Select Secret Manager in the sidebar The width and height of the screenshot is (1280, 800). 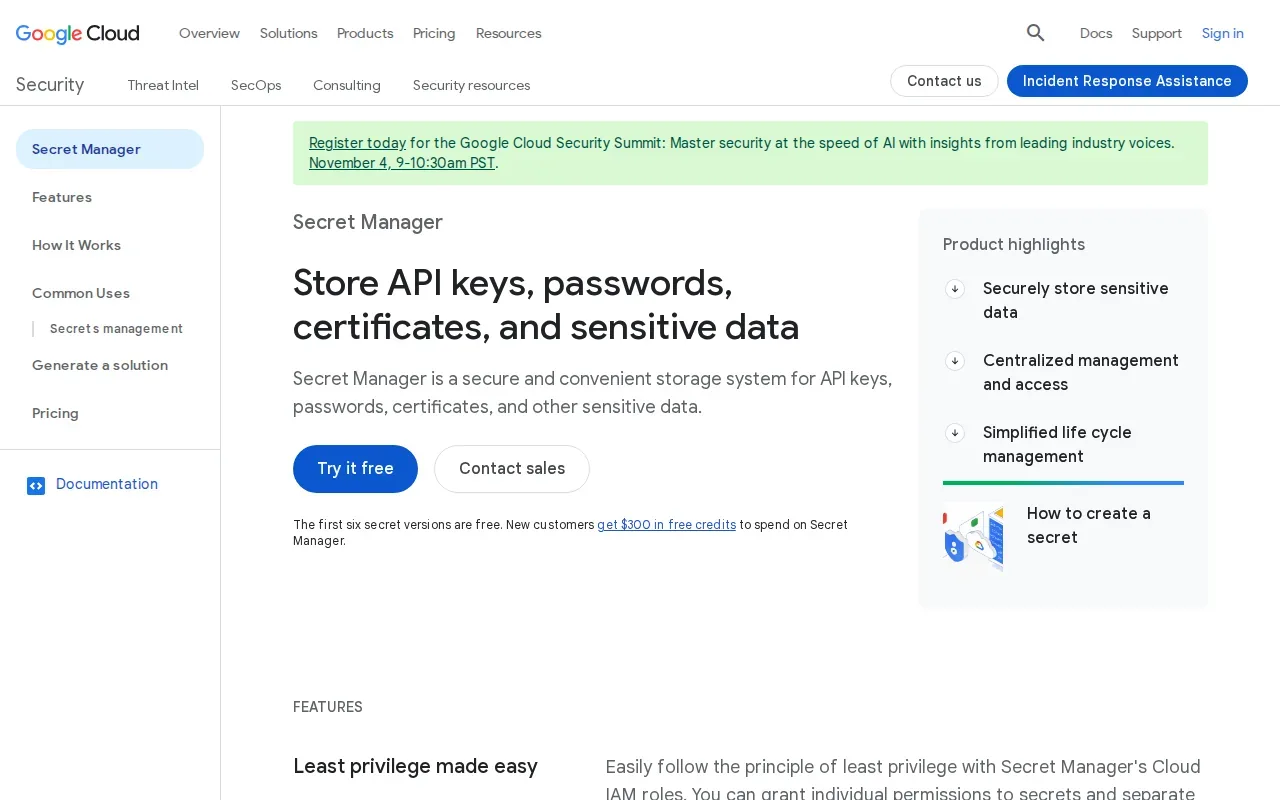[x=110, y=149]
